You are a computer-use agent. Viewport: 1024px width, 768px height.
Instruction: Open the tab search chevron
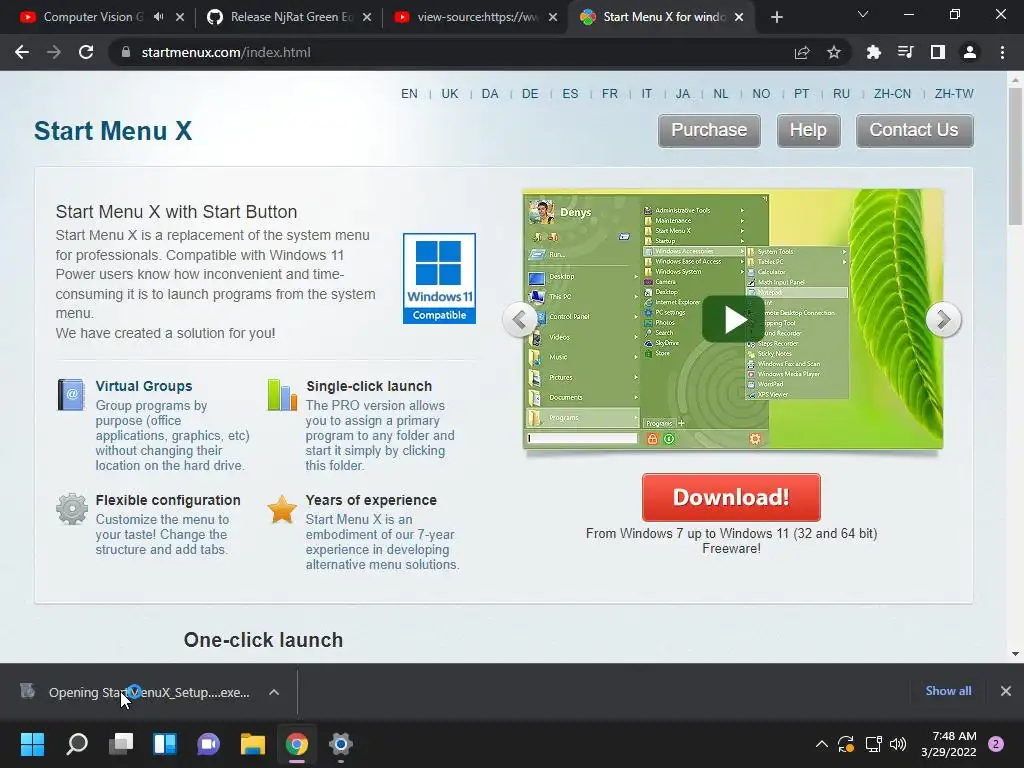pos(863,14)
